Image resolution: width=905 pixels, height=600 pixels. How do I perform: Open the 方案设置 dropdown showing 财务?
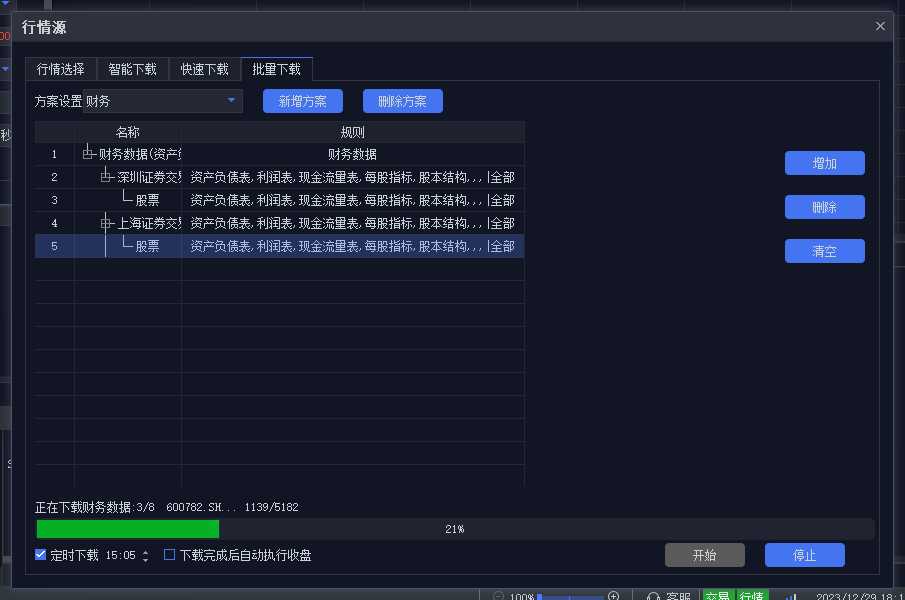pos(163,101)
